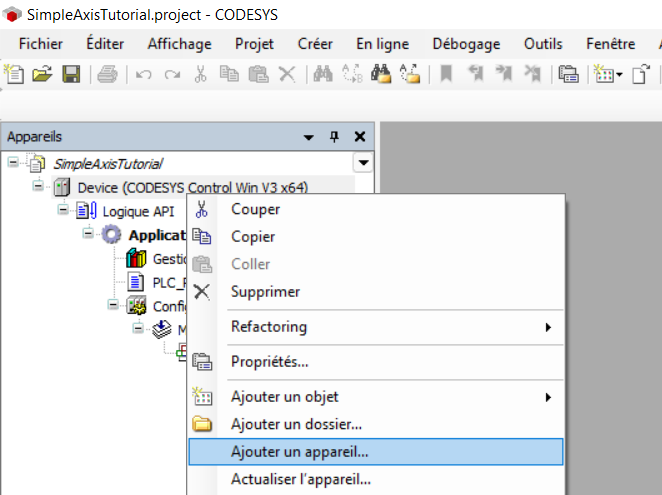This screenshot has height=495, width=662.
Task: Collapse the MainTask node expander
Action: (138, 328)
